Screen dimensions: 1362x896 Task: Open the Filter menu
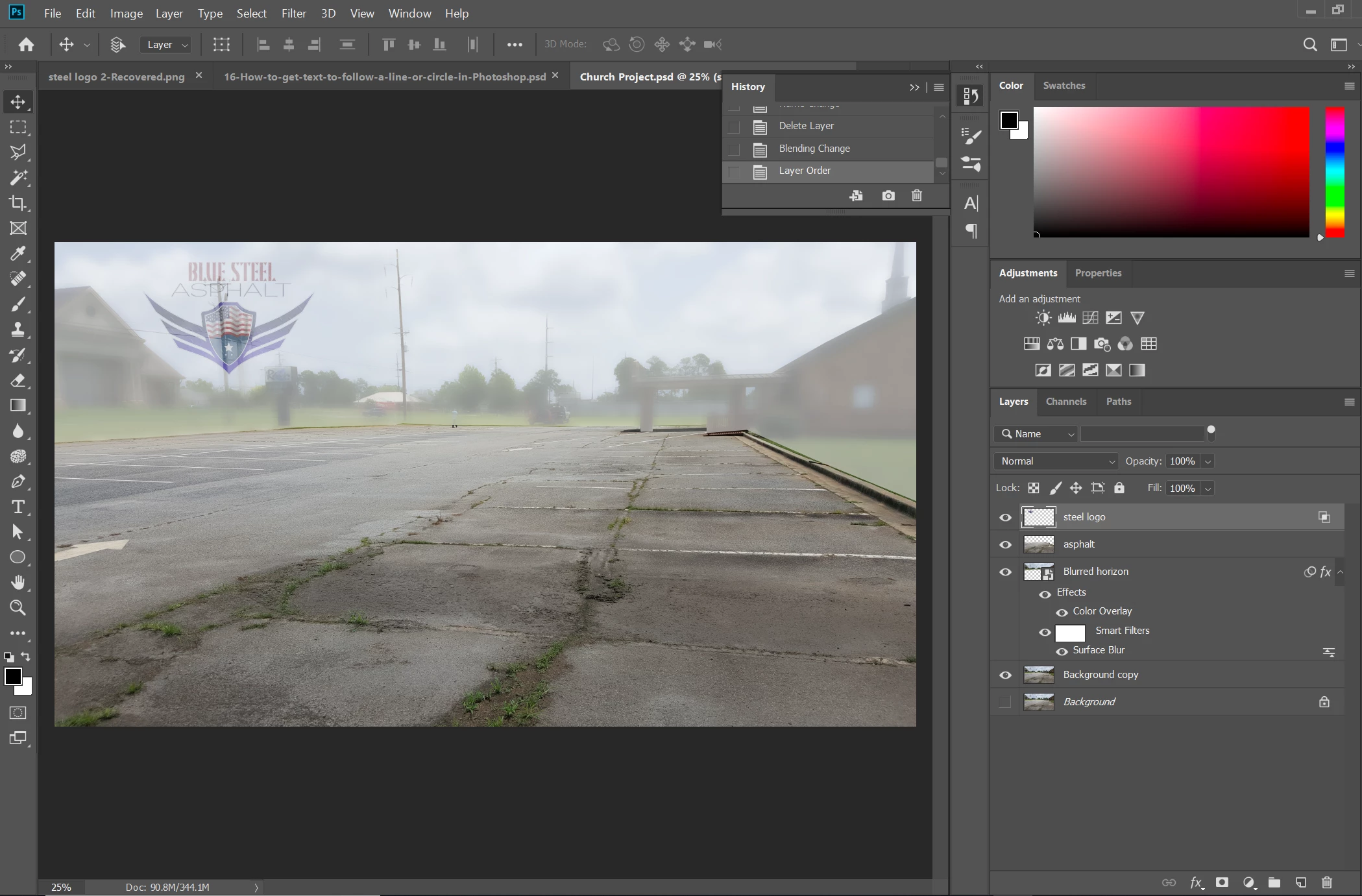point(293,13)
